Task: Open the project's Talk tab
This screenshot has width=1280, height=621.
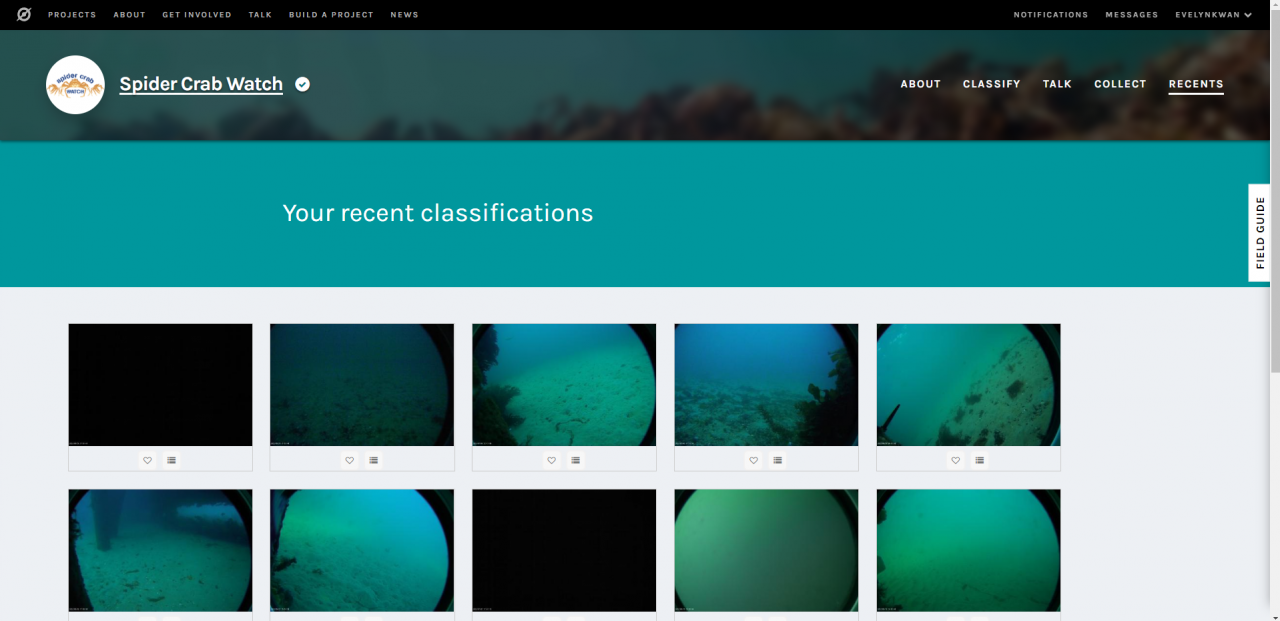Action: coord(1057,84)
